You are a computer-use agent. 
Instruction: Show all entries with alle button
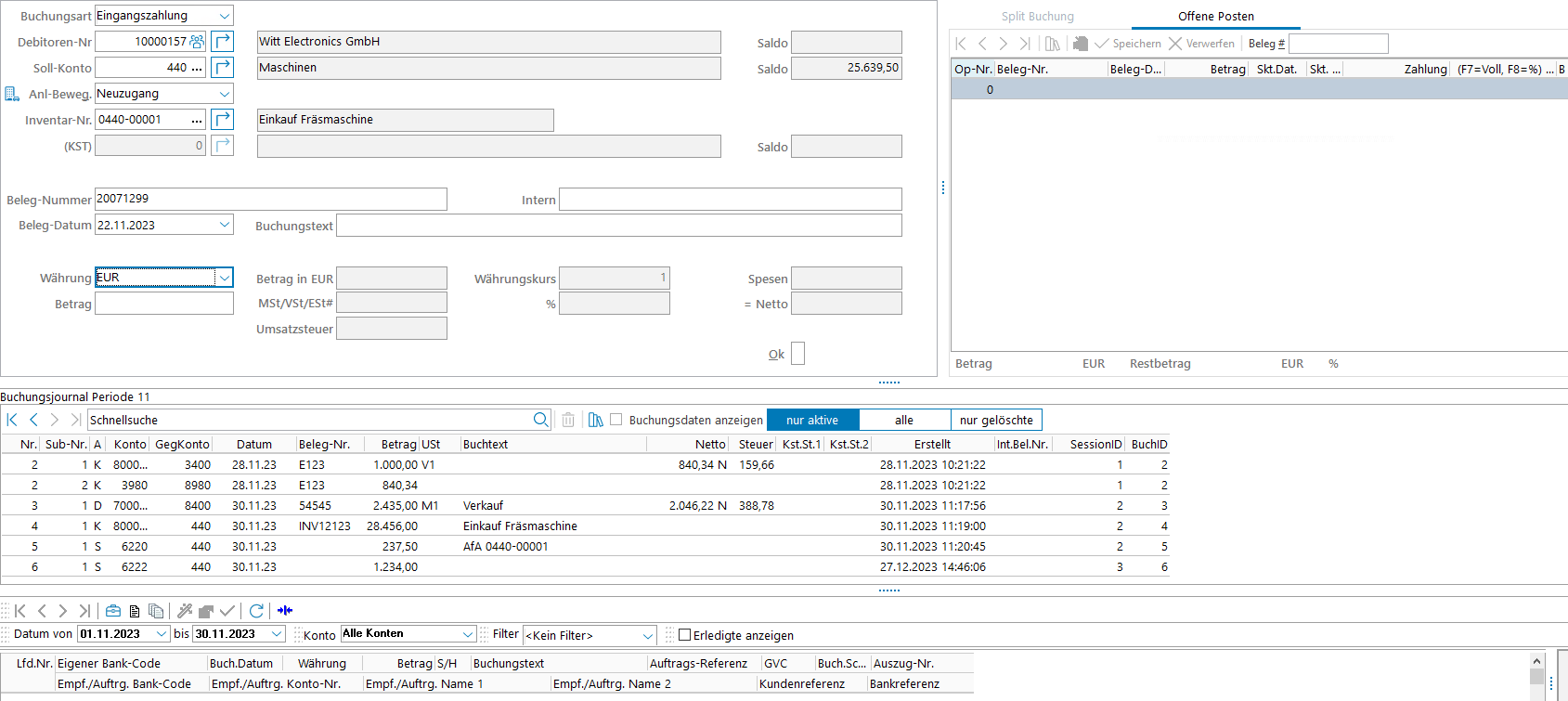(x=904, y=420)
